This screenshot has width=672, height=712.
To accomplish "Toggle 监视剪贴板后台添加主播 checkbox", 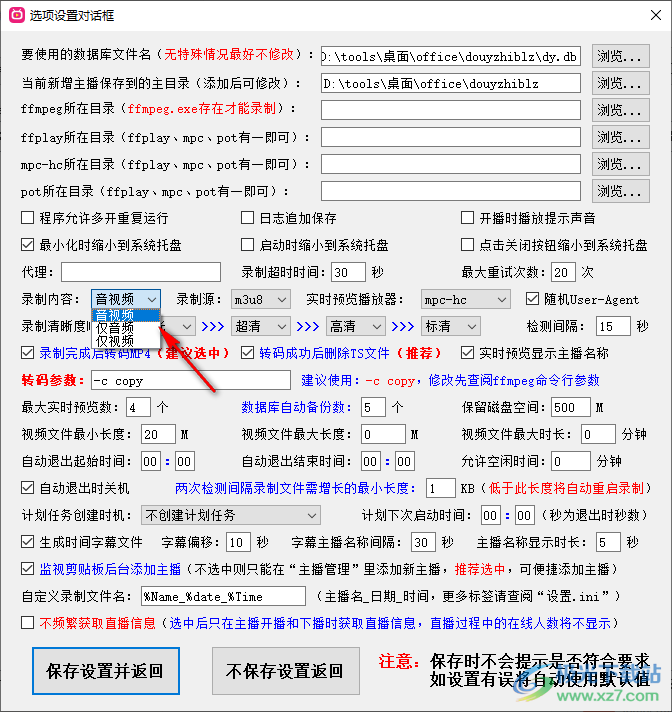I will point(28,569).
